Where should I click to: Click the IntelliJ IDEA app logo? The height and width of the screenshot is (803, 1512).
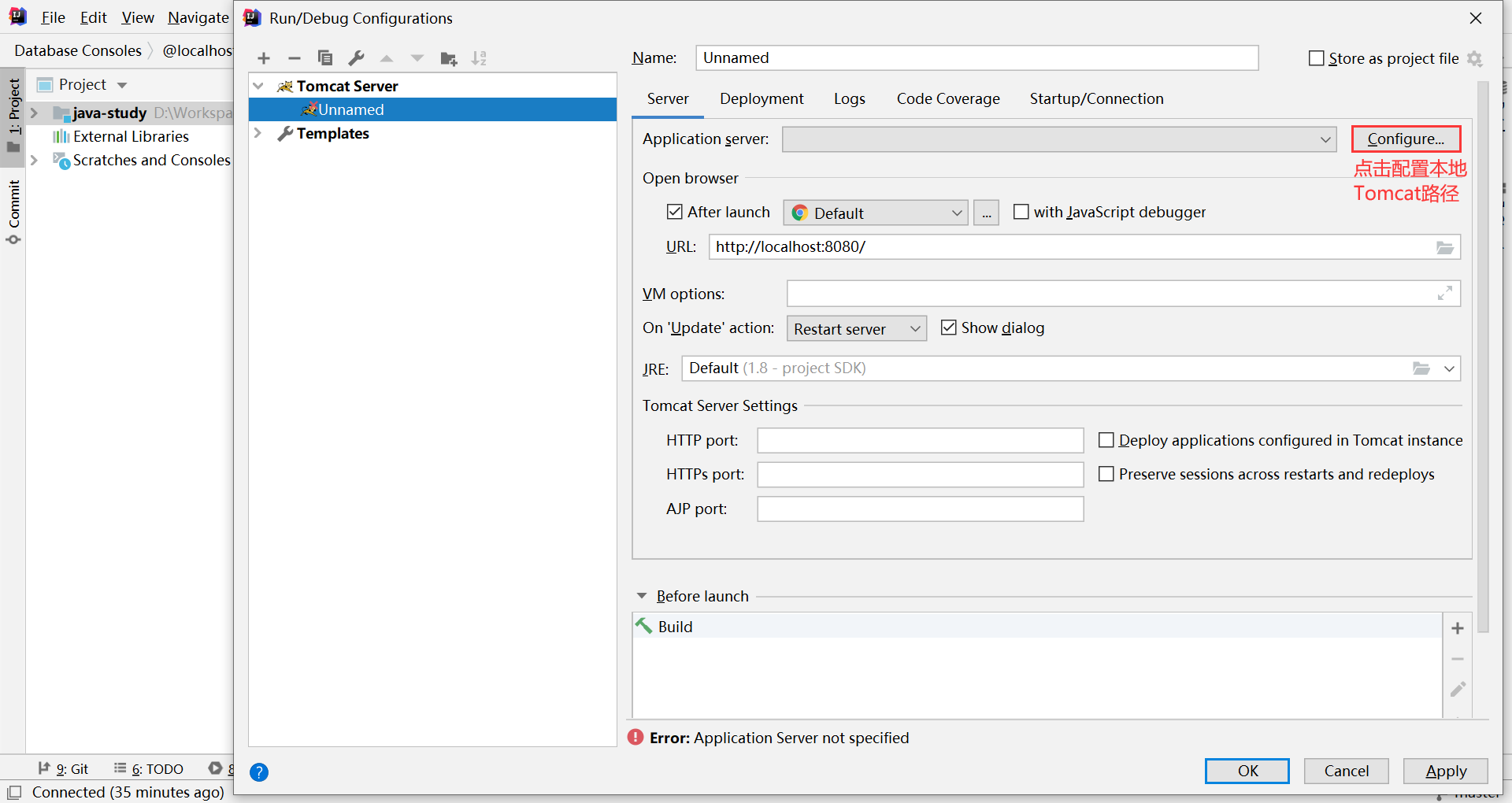point(17,17)
